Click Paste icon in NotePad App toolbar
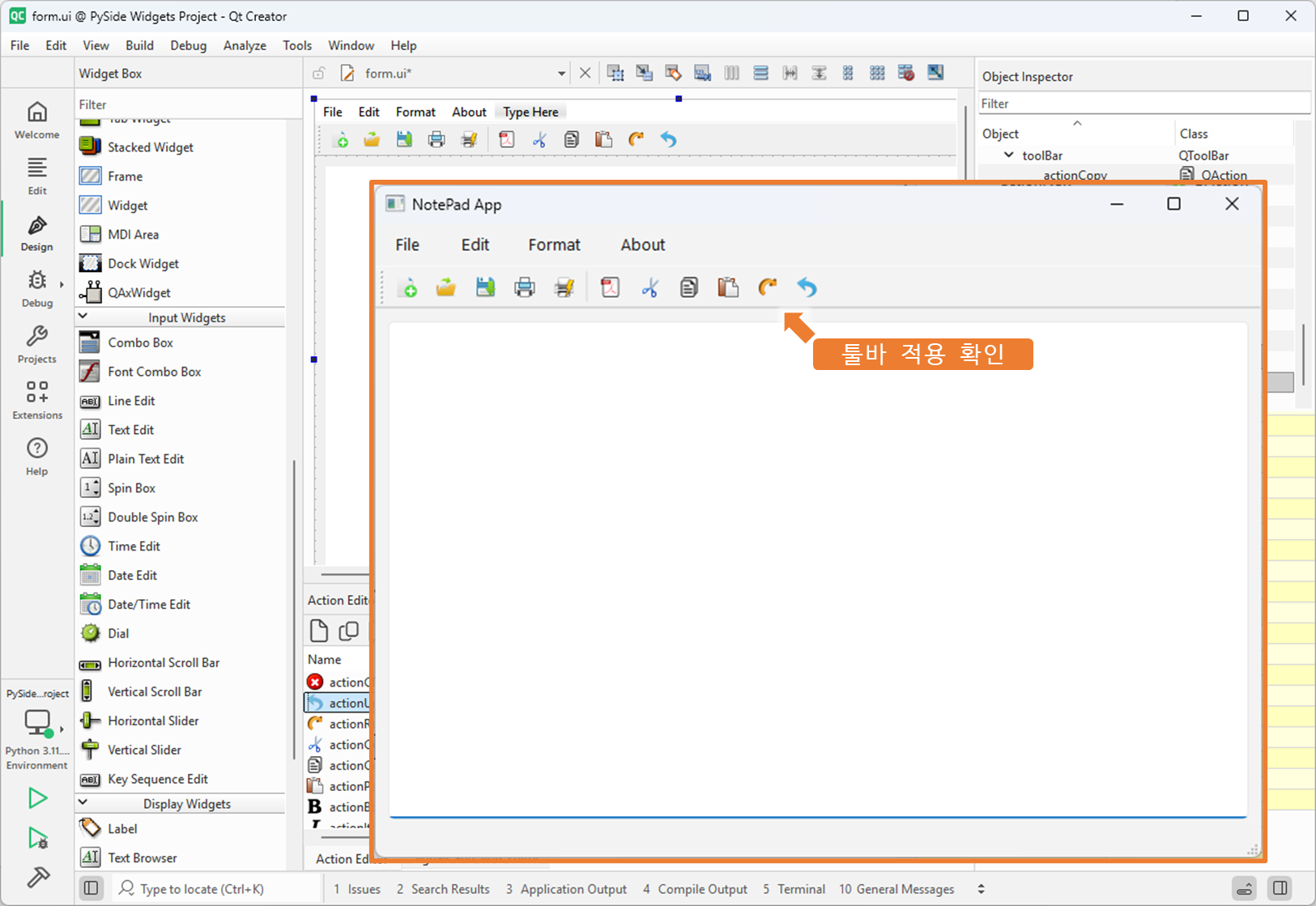The height and width of the screenshot is (906, 1316). pos(728,287)
